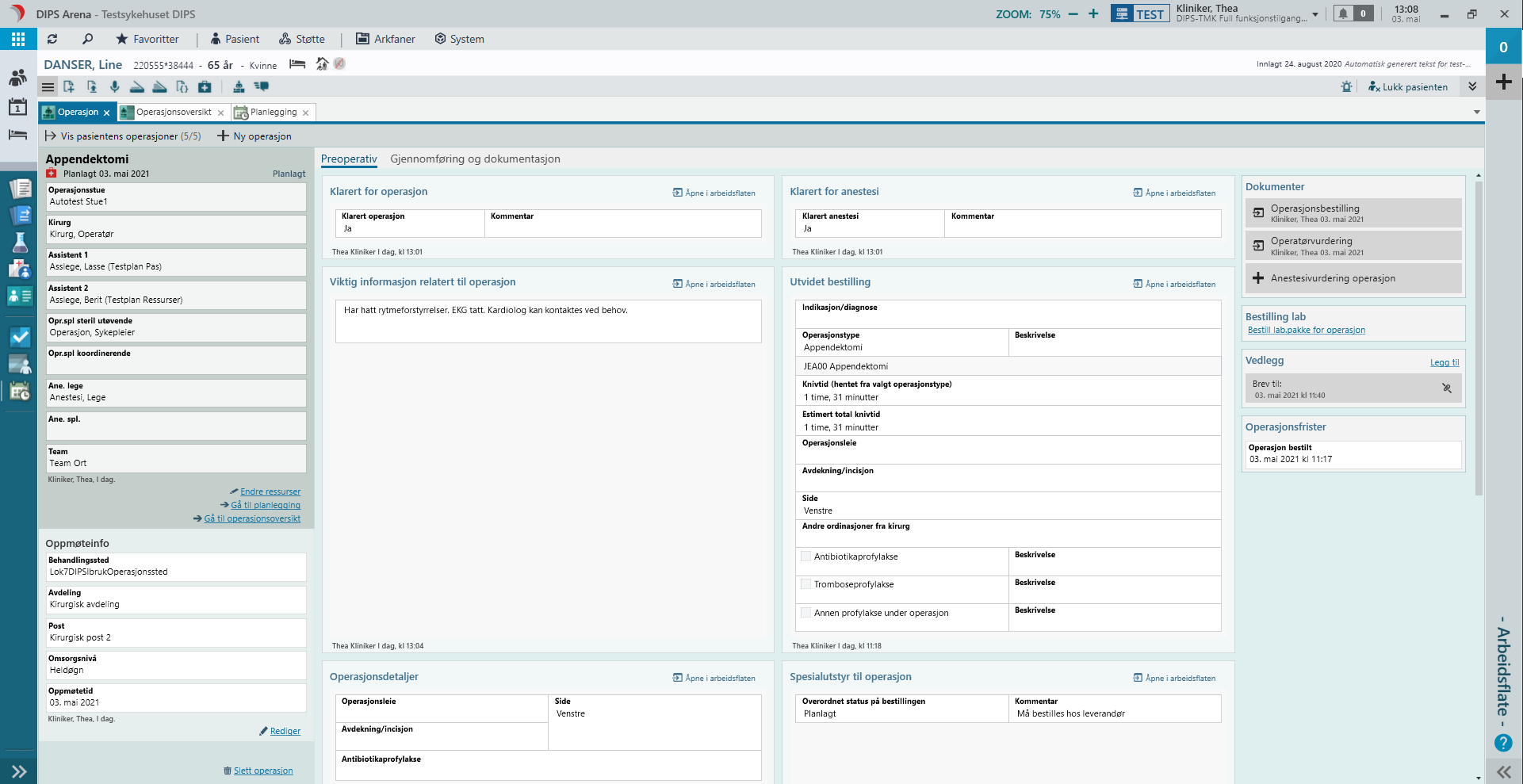Click the alarm siren icon
1523x784 pixels.
[x=1346, y=86]
